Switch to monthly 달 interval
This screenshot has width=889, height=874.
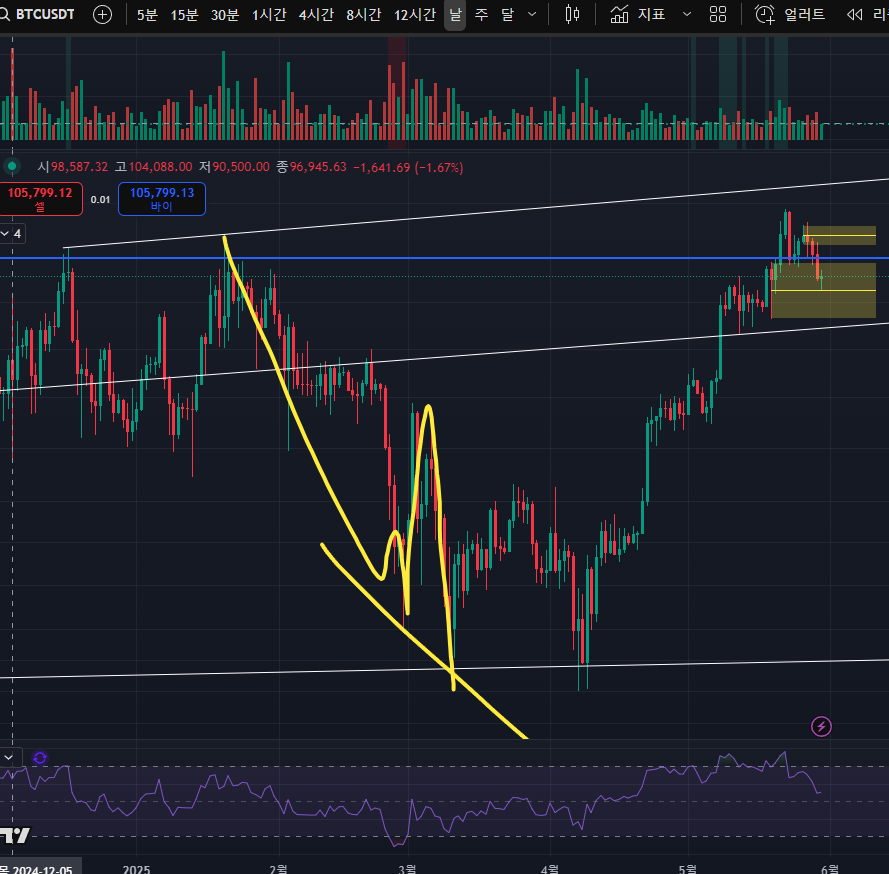point(507,15)
